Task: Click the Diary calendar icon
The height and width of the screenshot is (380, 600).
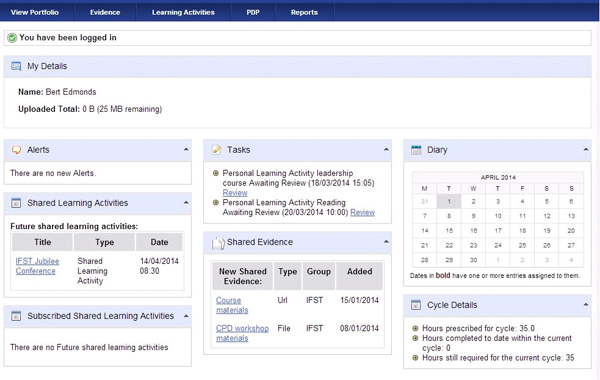Action: point(416,150)
